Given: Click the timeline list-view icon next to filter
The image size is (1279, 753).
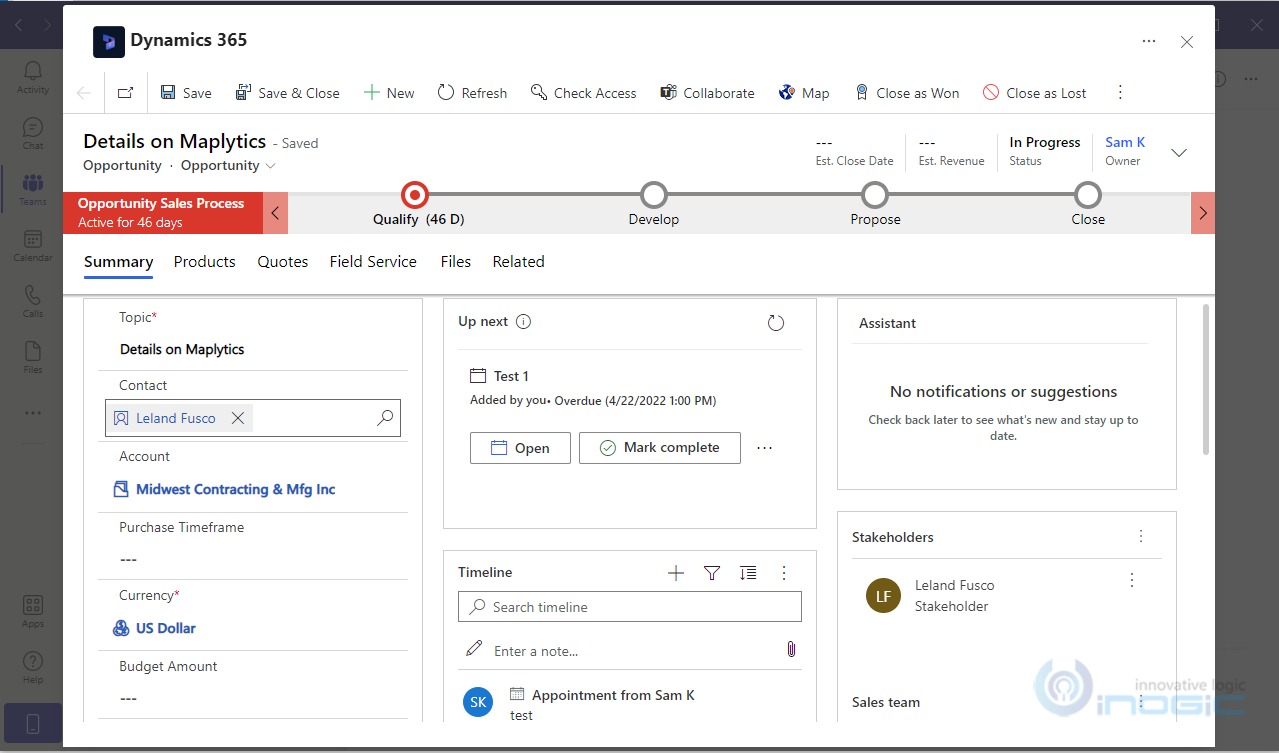Looking at the screenshot, I should pos(748,573).
